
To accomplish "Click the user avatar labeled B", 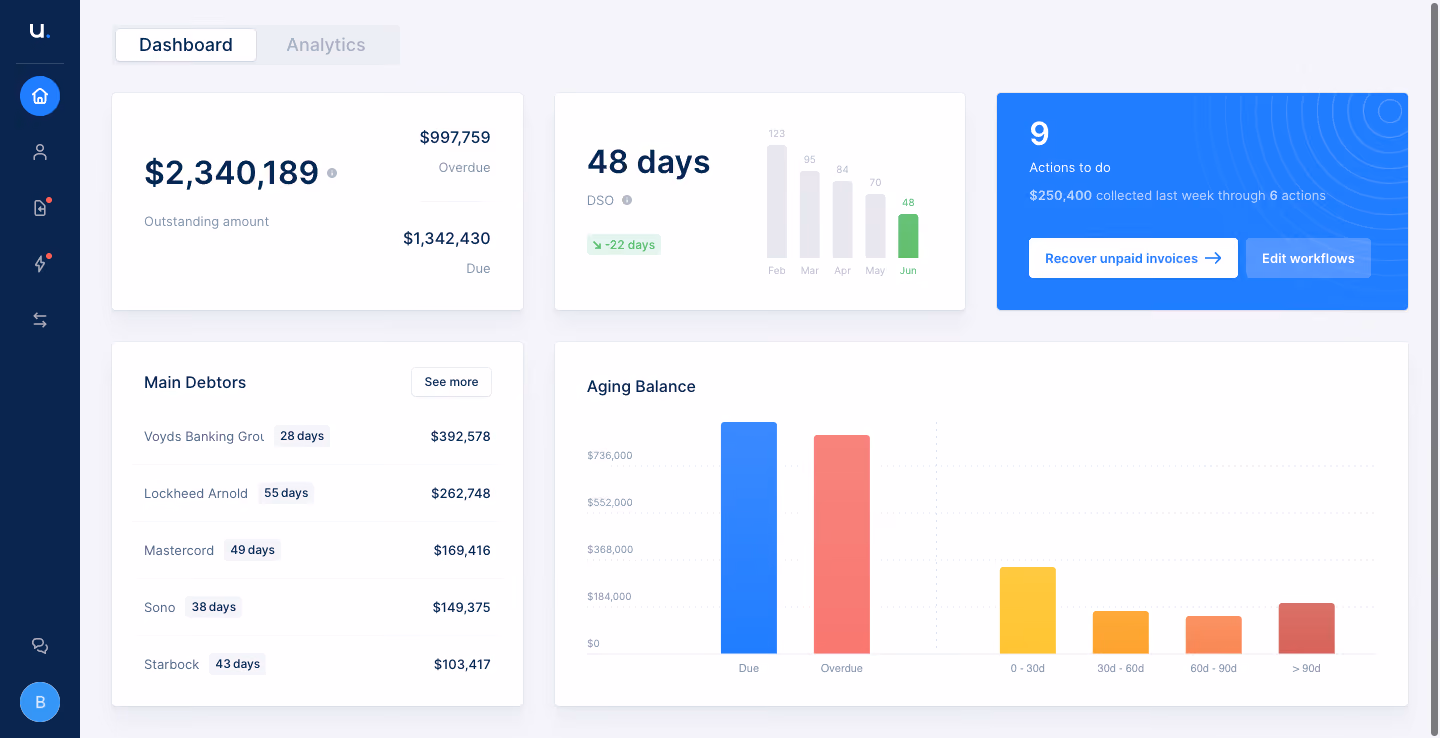I will (40, 702).
